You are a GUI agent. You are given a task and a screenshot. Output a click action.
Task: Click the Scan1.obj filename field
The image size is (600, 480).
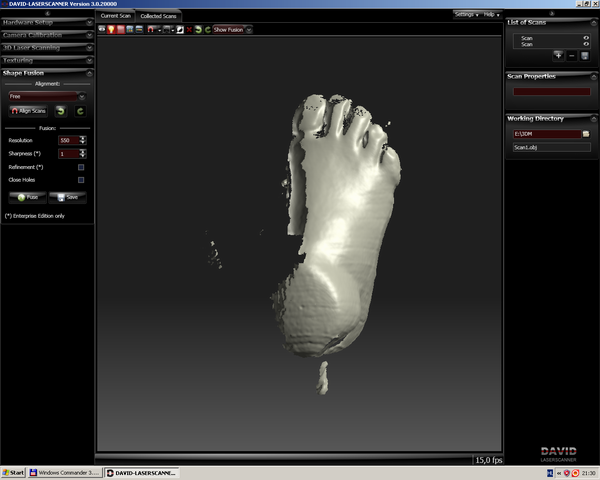pos(551,147)
